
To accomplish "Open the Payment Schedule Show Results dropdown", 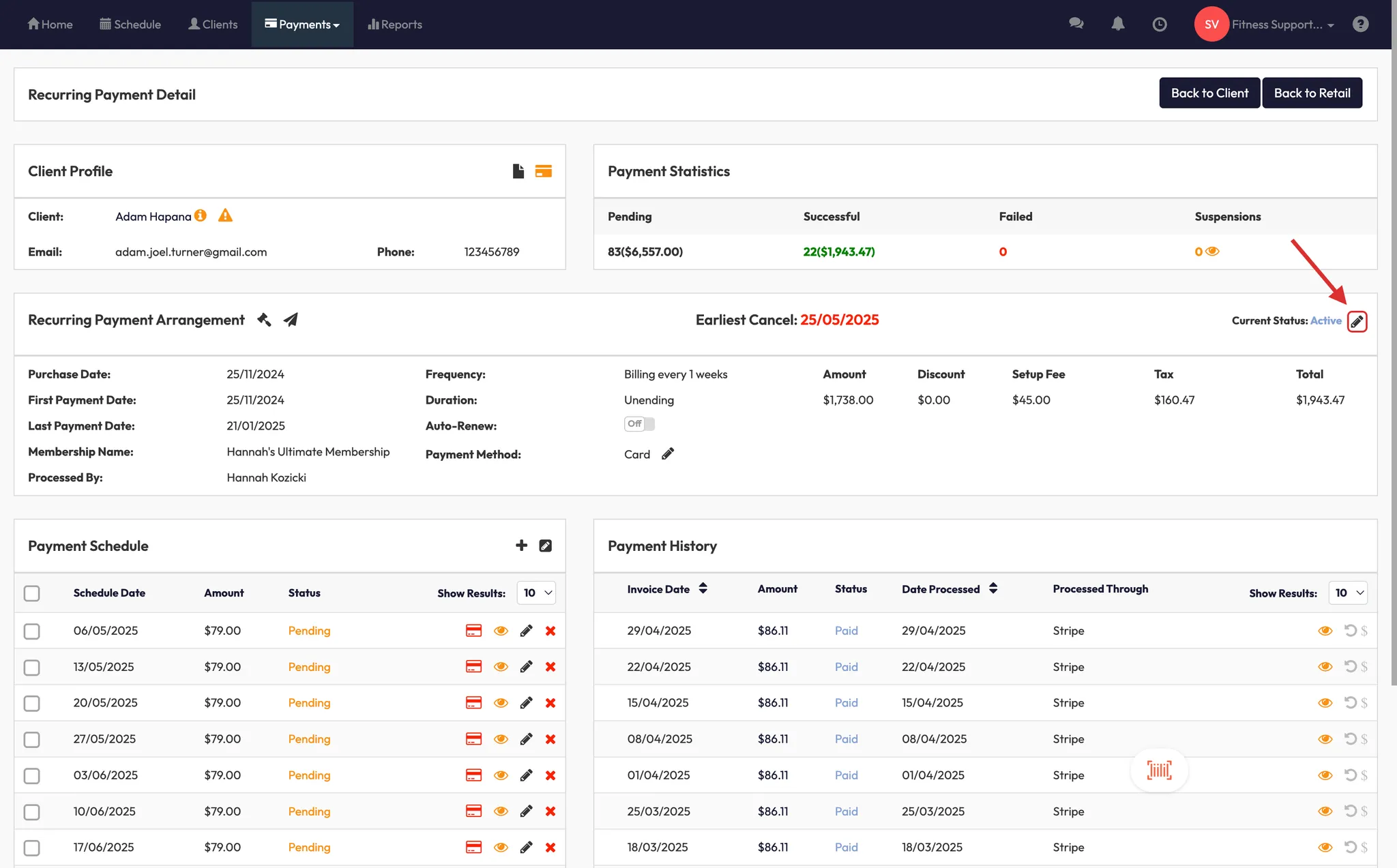I will tap(537, 593).
